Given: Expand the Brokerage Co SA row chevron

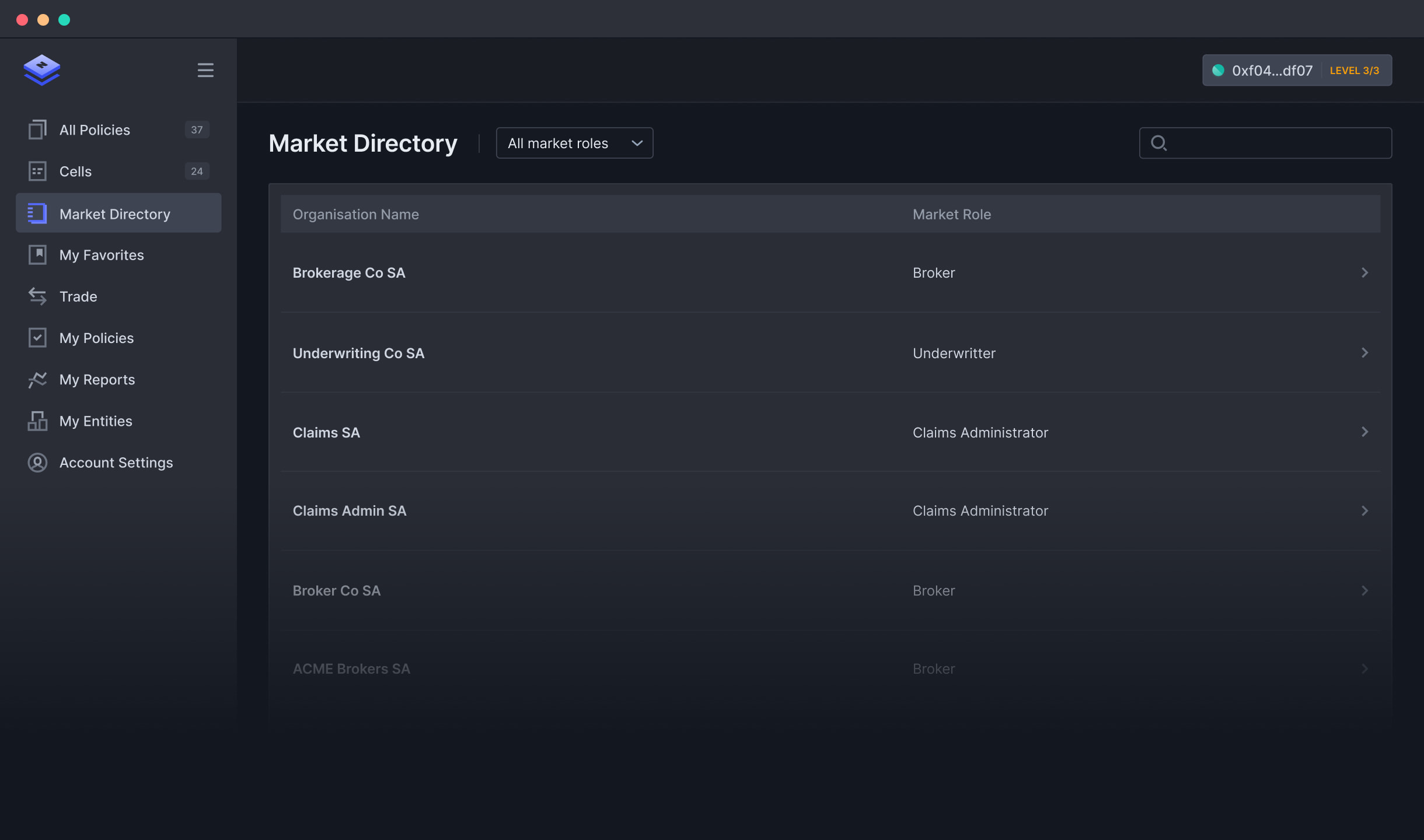Looking at the screenshot, I should (x=1364, y=272).
